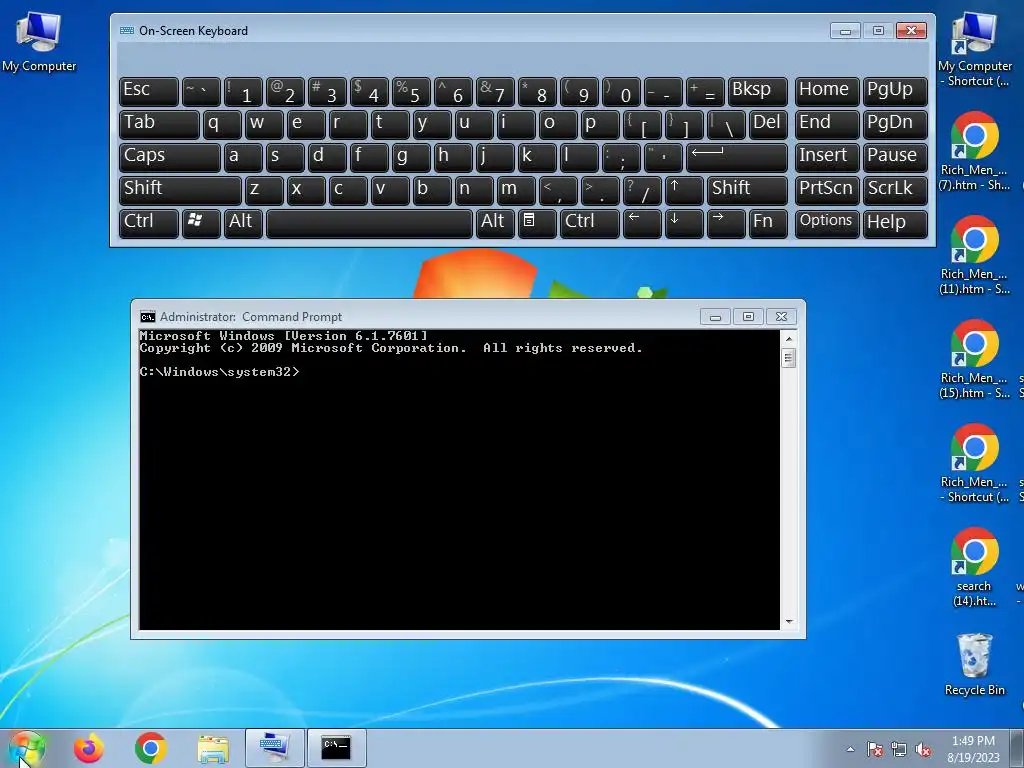Click the Command Prompt title bar icon
The image size is (1024, 768).
point(148,317)
